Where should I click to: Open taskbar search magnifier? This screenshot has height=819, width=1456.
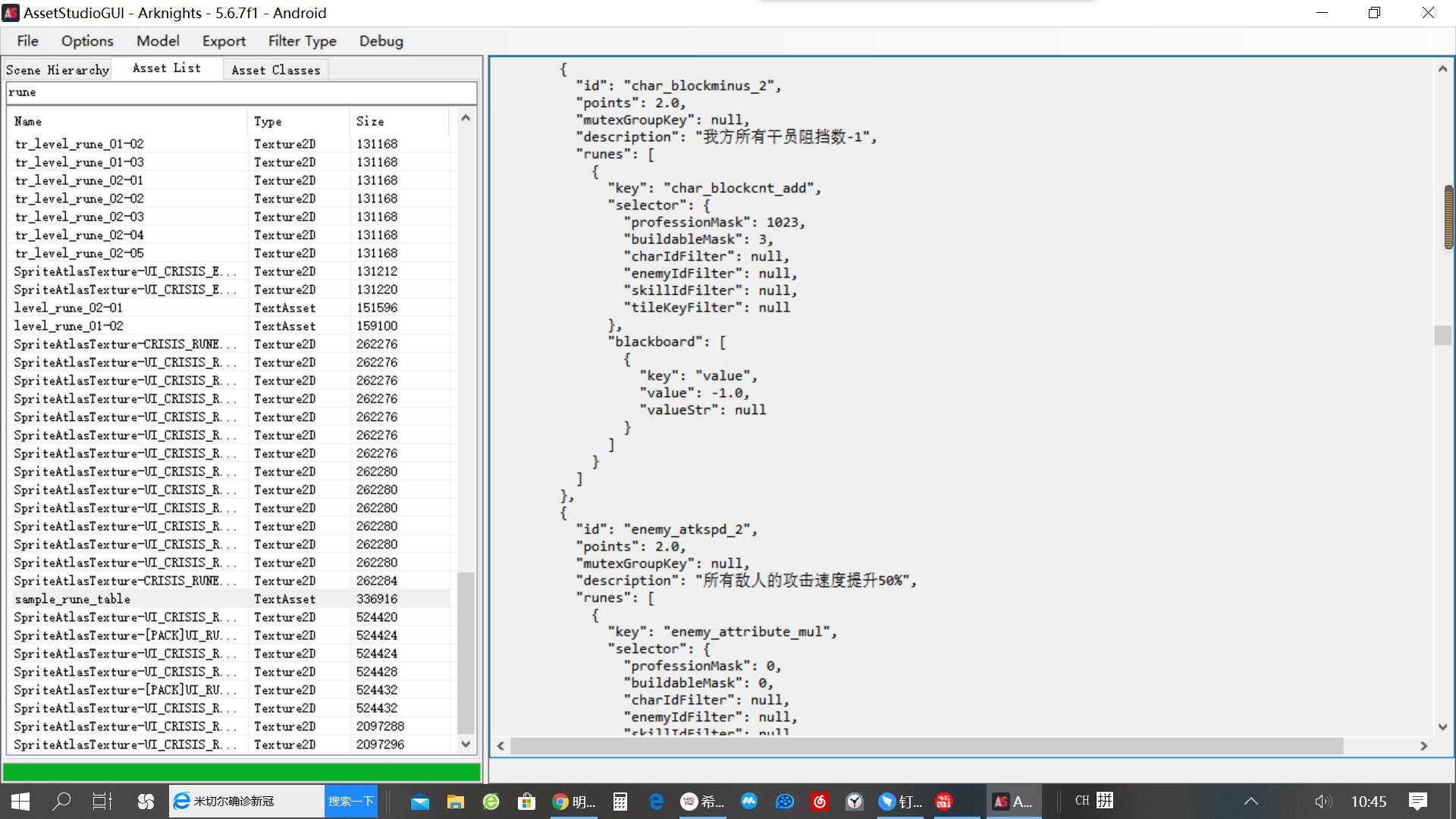coord(61,801)
